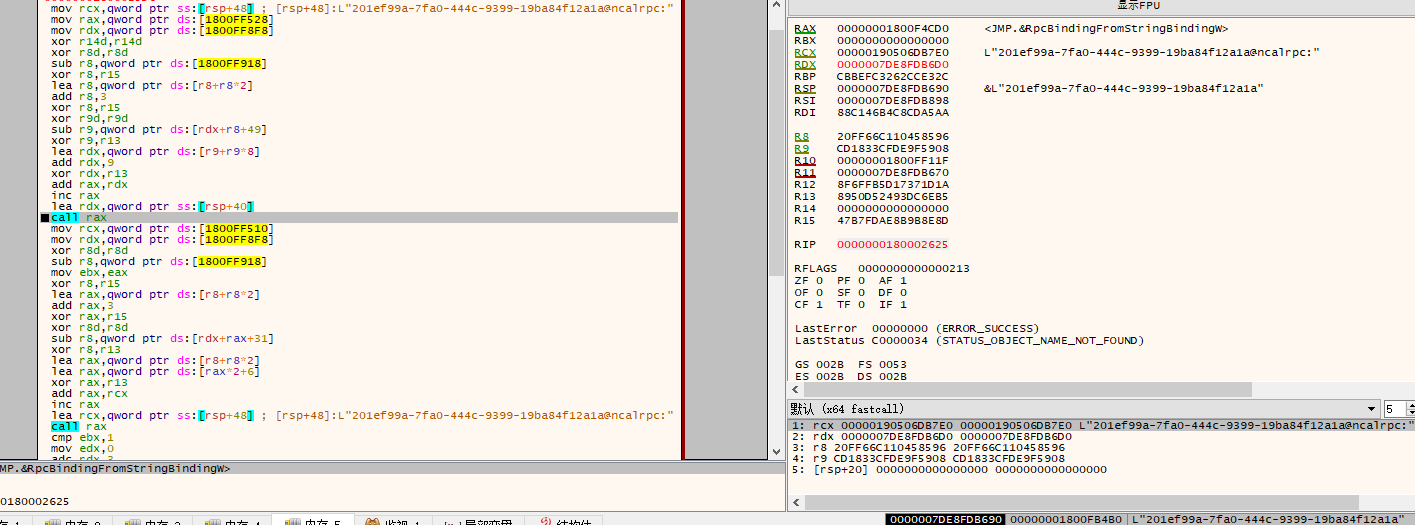
Task: Click left arrow of arguments horizontal scrollbar
Action: [x=796, y=501]
